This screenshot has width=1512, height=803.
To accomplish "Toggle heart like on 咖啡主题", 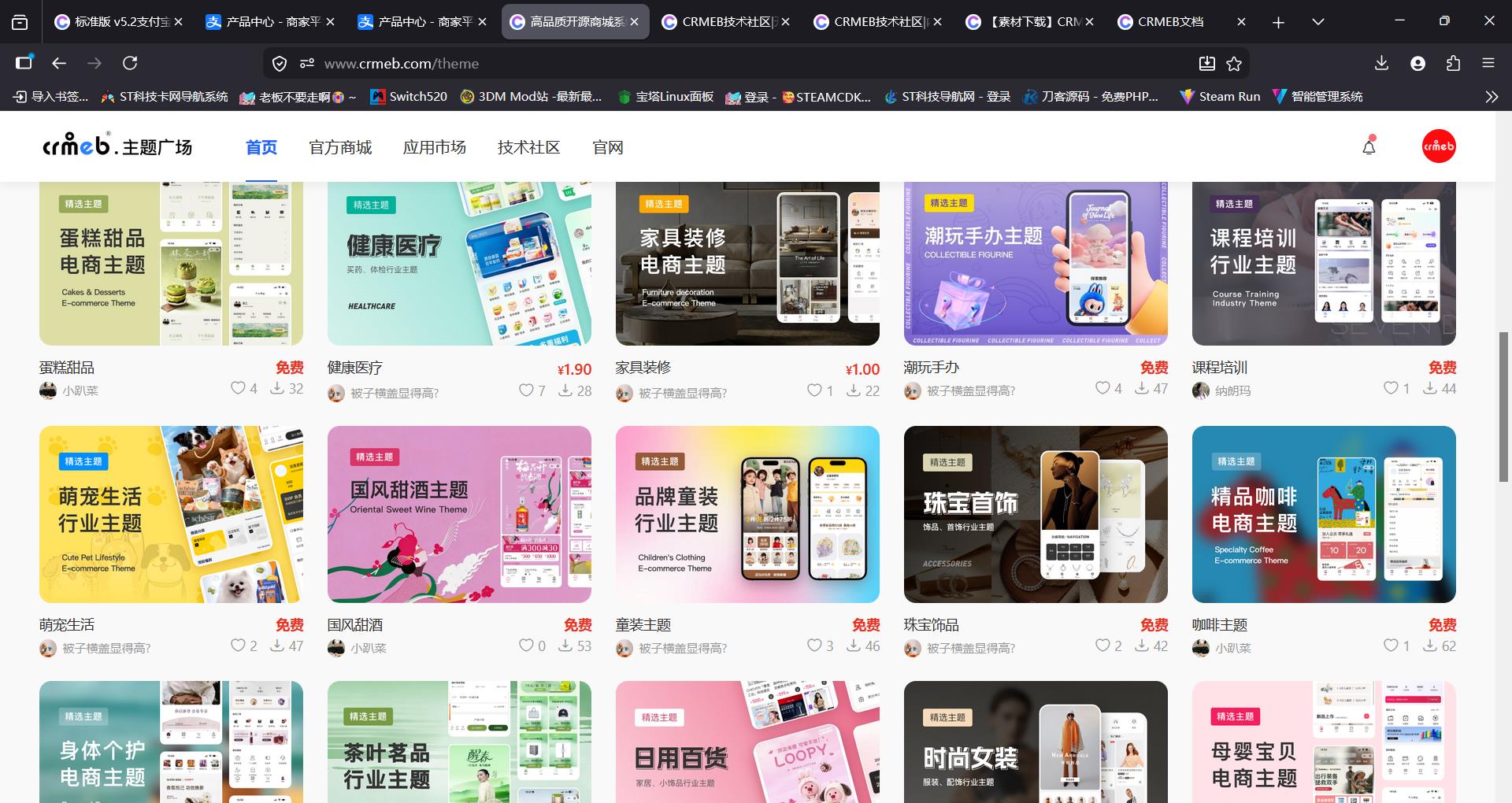I will coord(1391,646).
